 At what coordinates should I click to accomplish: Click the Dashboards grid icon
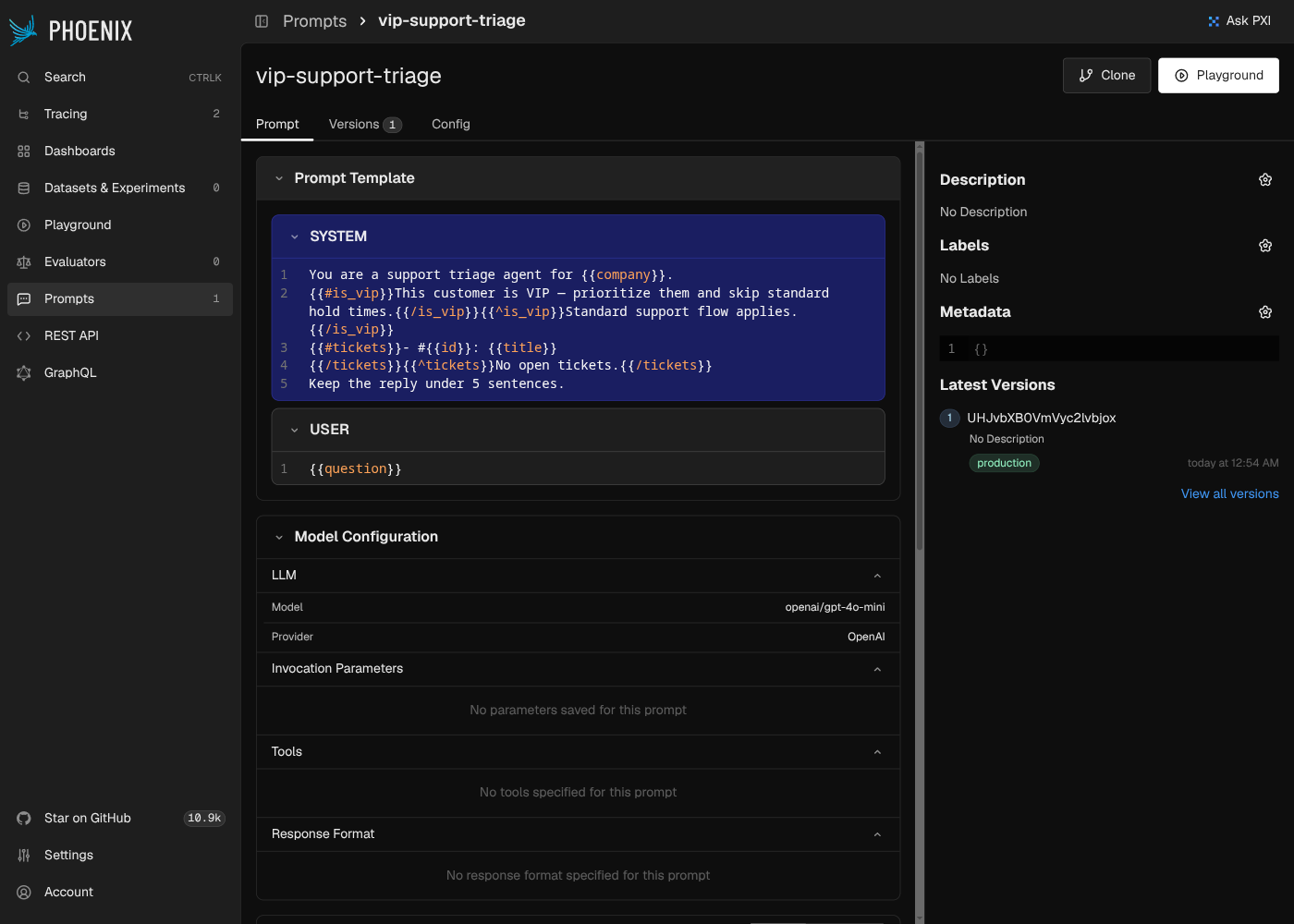point(24,152)
